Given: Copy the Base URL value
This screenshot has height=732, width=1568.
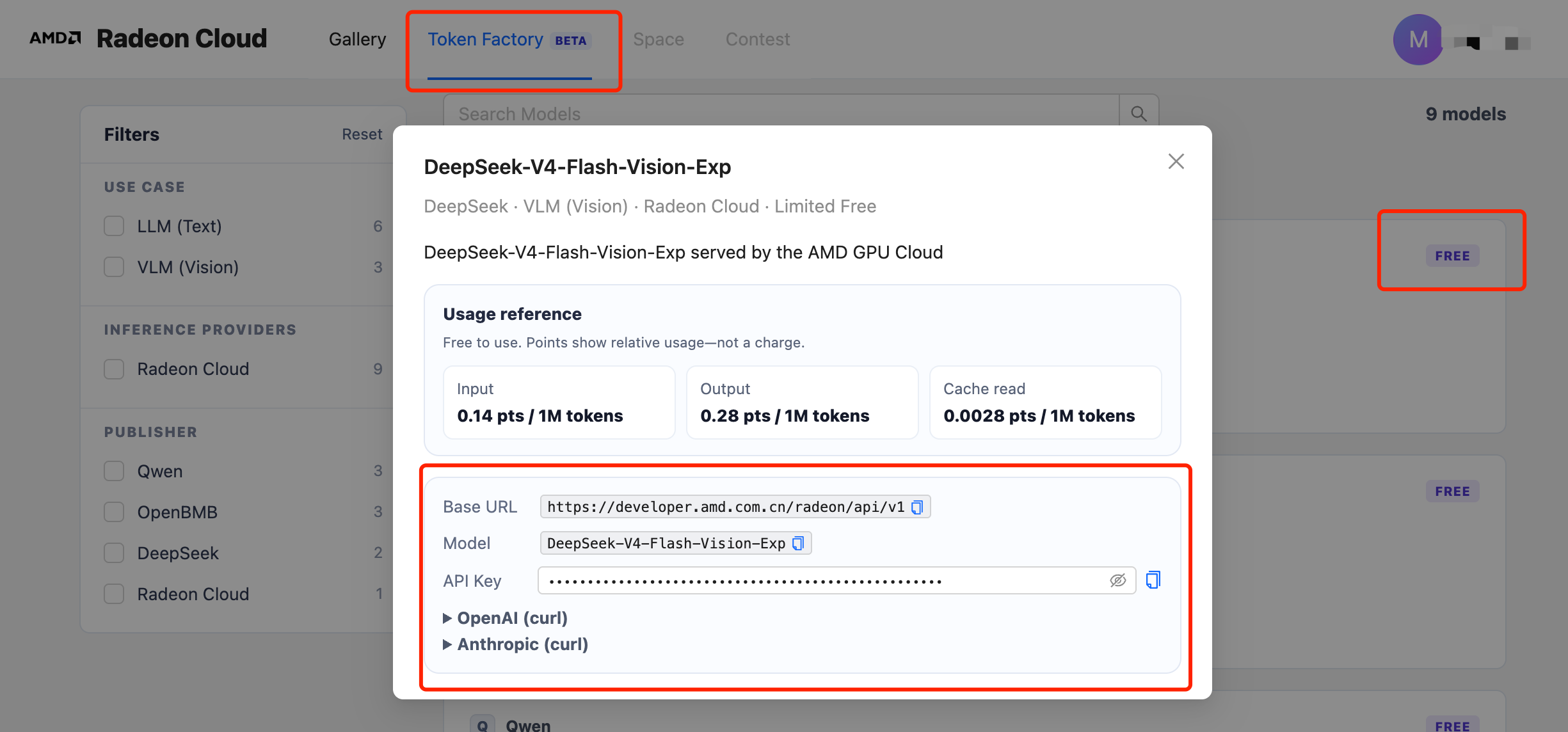Looking at the screenshot, I should tap(917, 507).
